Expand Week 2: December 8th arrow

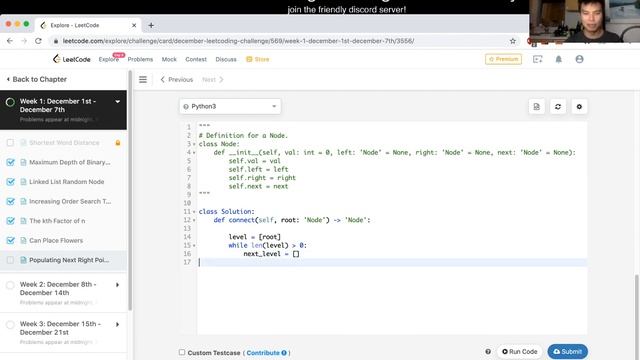[118, 284]
